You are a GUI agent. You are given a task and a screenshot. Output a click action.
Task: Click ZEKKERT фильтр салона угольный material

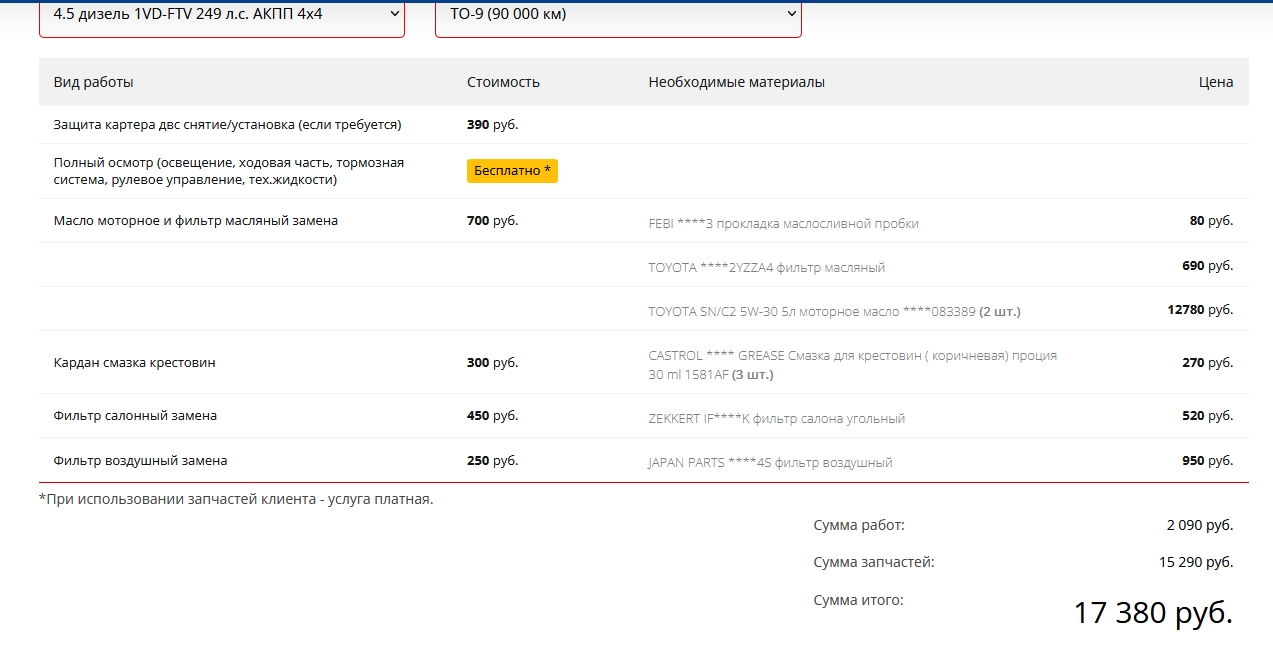[x=777, y=419]
